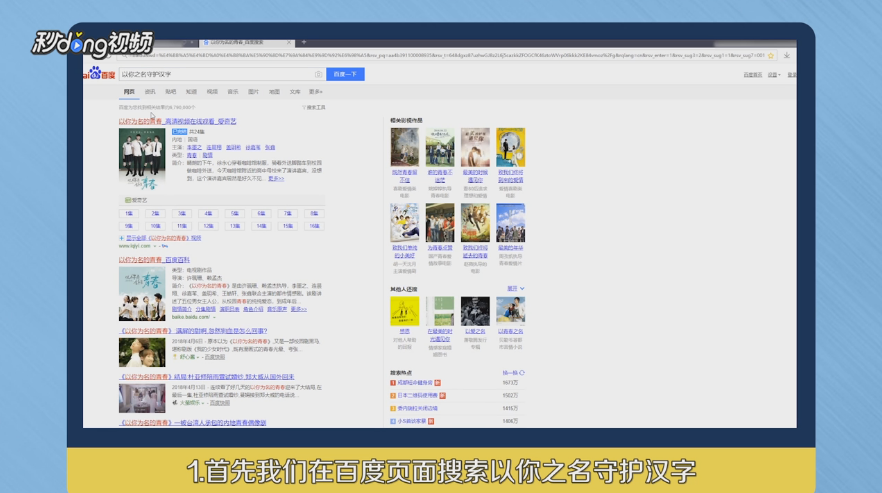The width and height of the screenshot is (882, 493).
Task: Click the Baike result poster thumbnail
Action: coord(142,294)
